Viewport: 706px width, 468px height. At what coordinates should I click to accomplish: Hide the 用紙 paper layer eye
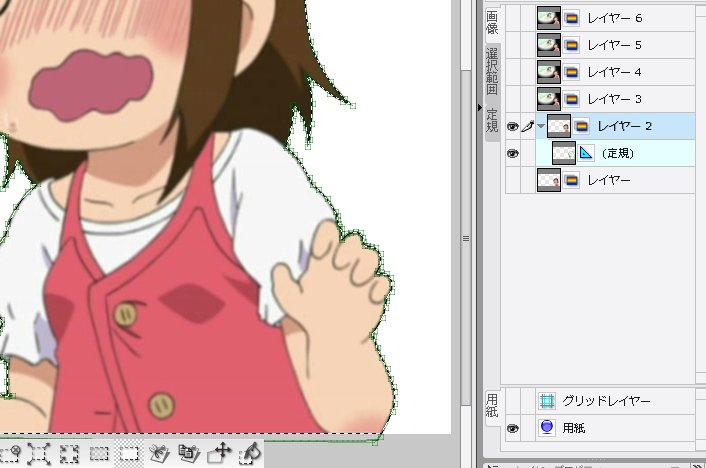coord(513,428)
